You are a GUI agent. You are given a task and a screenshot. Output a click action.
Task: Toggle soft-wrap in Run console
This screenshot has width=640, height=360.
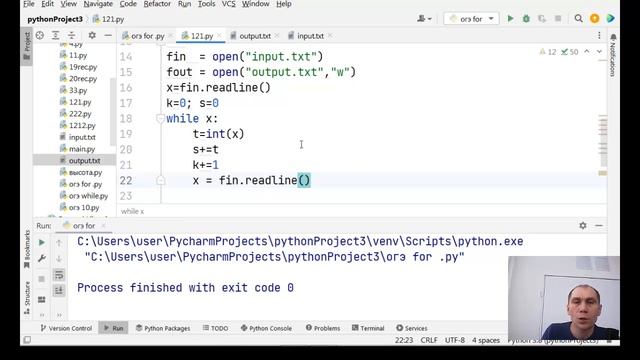coord(59,275)
